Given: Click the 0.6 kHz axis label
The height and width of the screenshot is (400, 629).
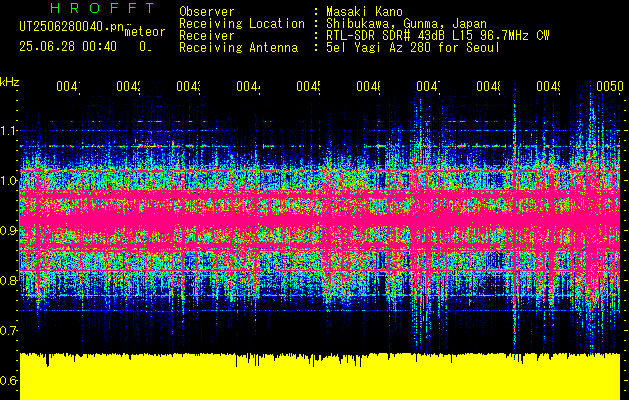Looking at the screenshot, I should 8,380.
